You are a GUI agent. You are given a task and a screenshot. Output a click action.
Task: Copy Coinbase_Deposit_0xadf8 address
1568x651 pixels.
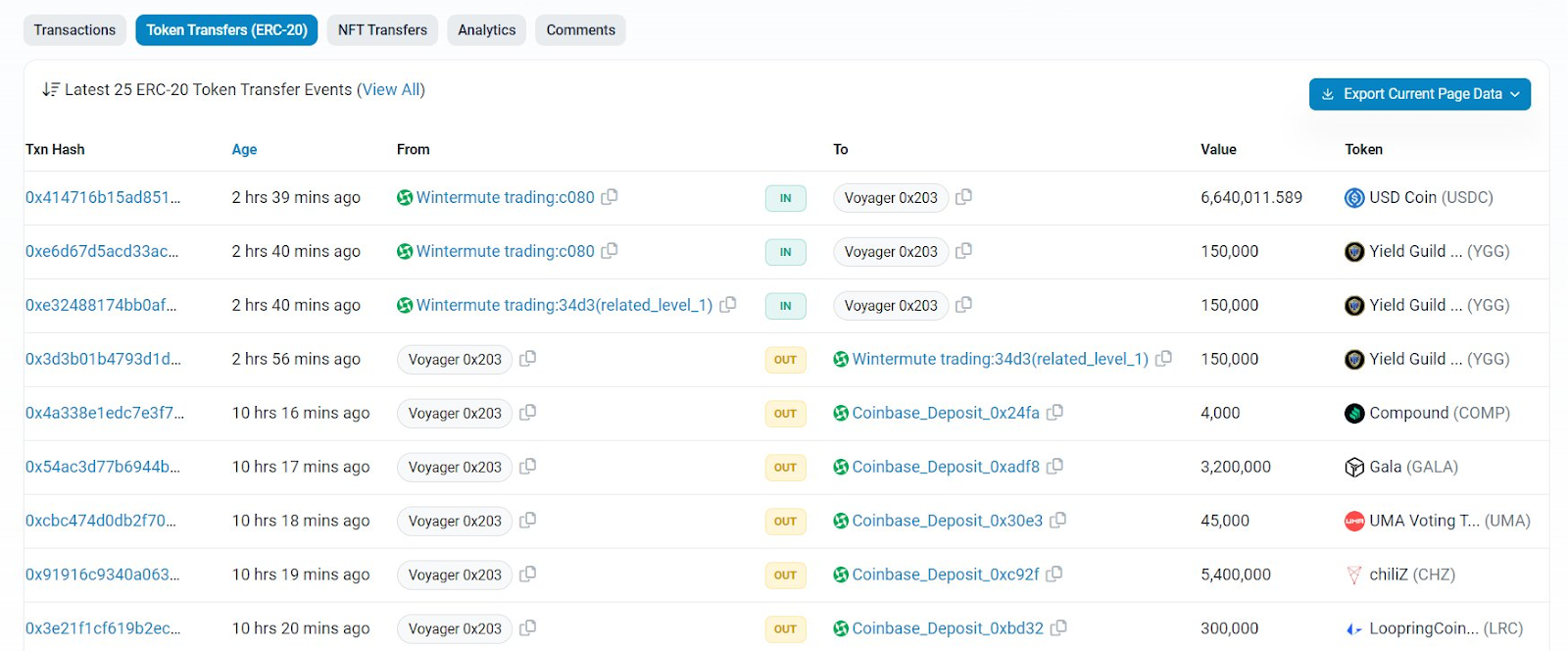pos(1055,467)
